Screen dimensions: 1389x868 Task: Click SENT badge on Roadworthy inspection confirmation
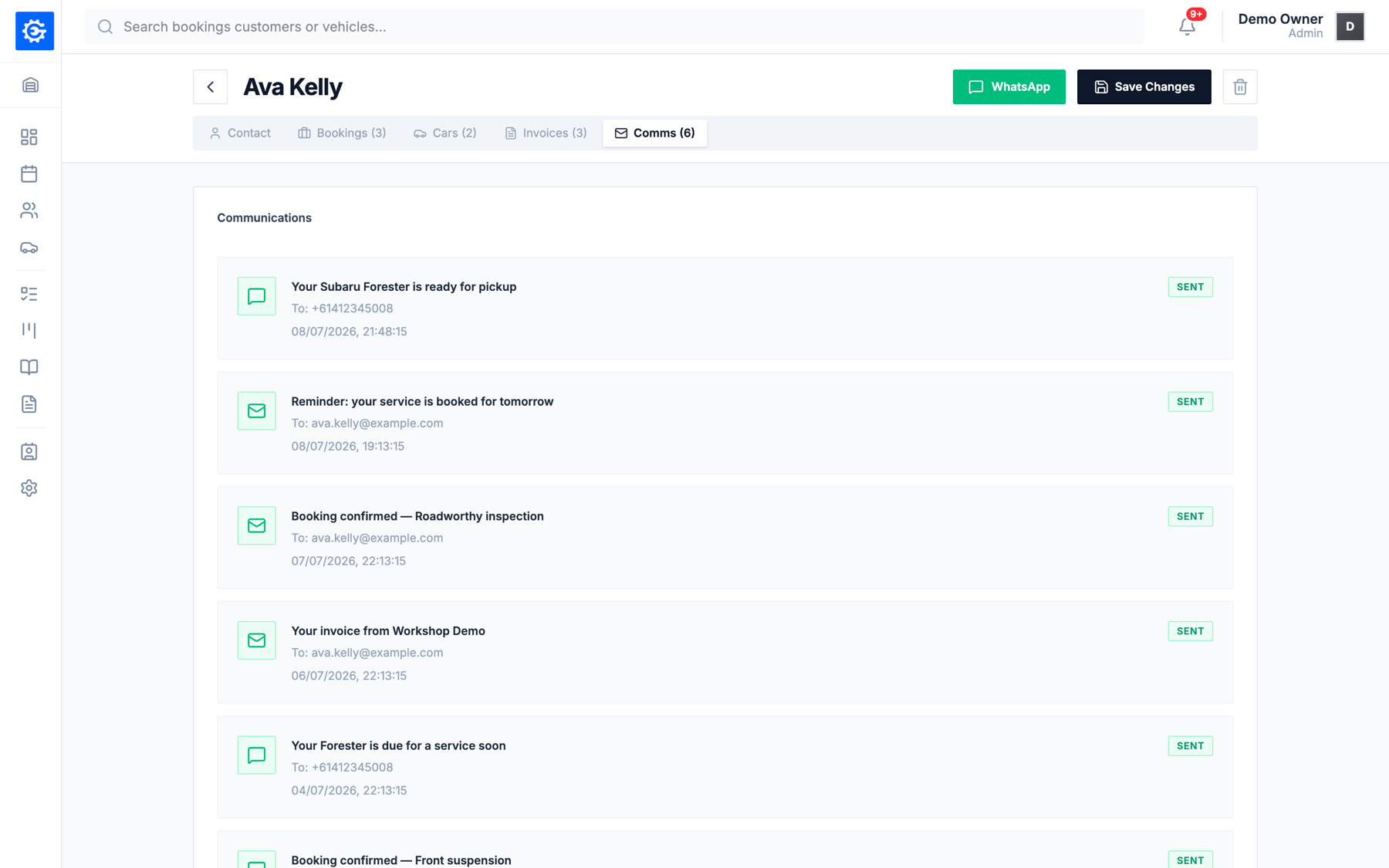pos(1190,516)
